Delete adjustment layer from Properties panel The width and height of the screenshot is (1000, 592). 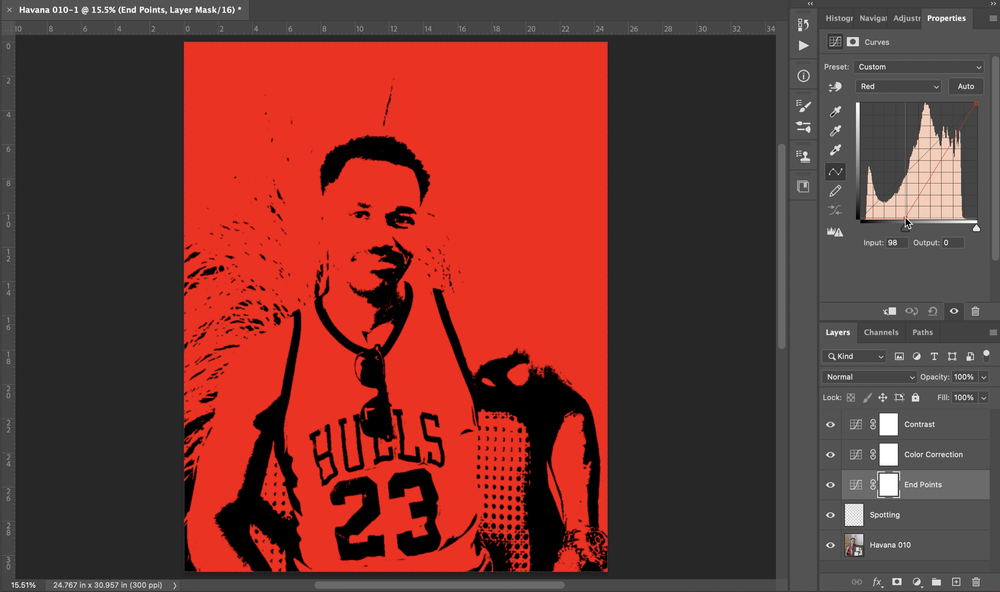coord(975,311)
